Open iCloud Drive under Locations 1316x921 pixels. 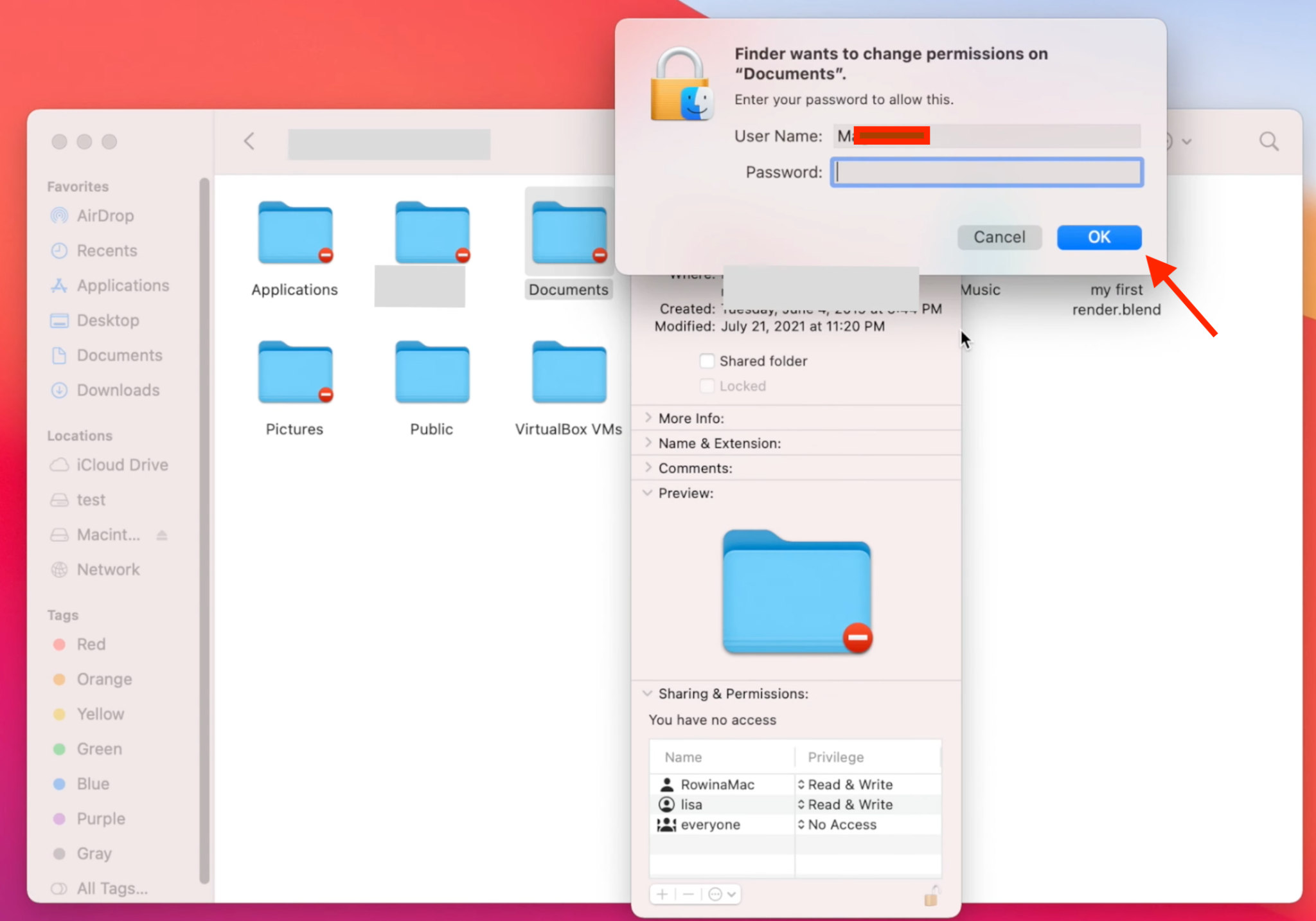tap(122, 464)
